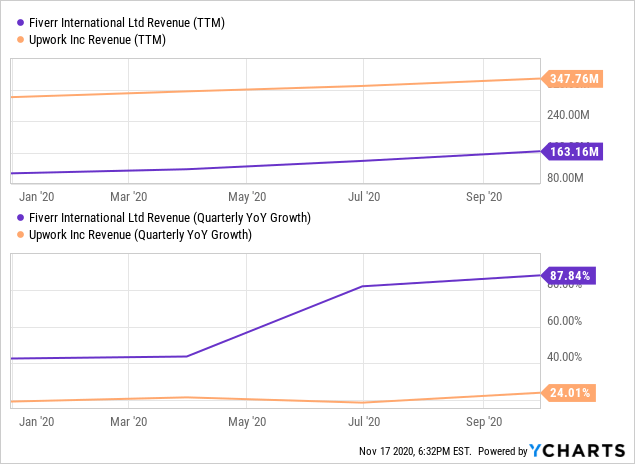Click Mar '20 label under bottom chart
Screen dimensions: 635x464
(128, 422)
